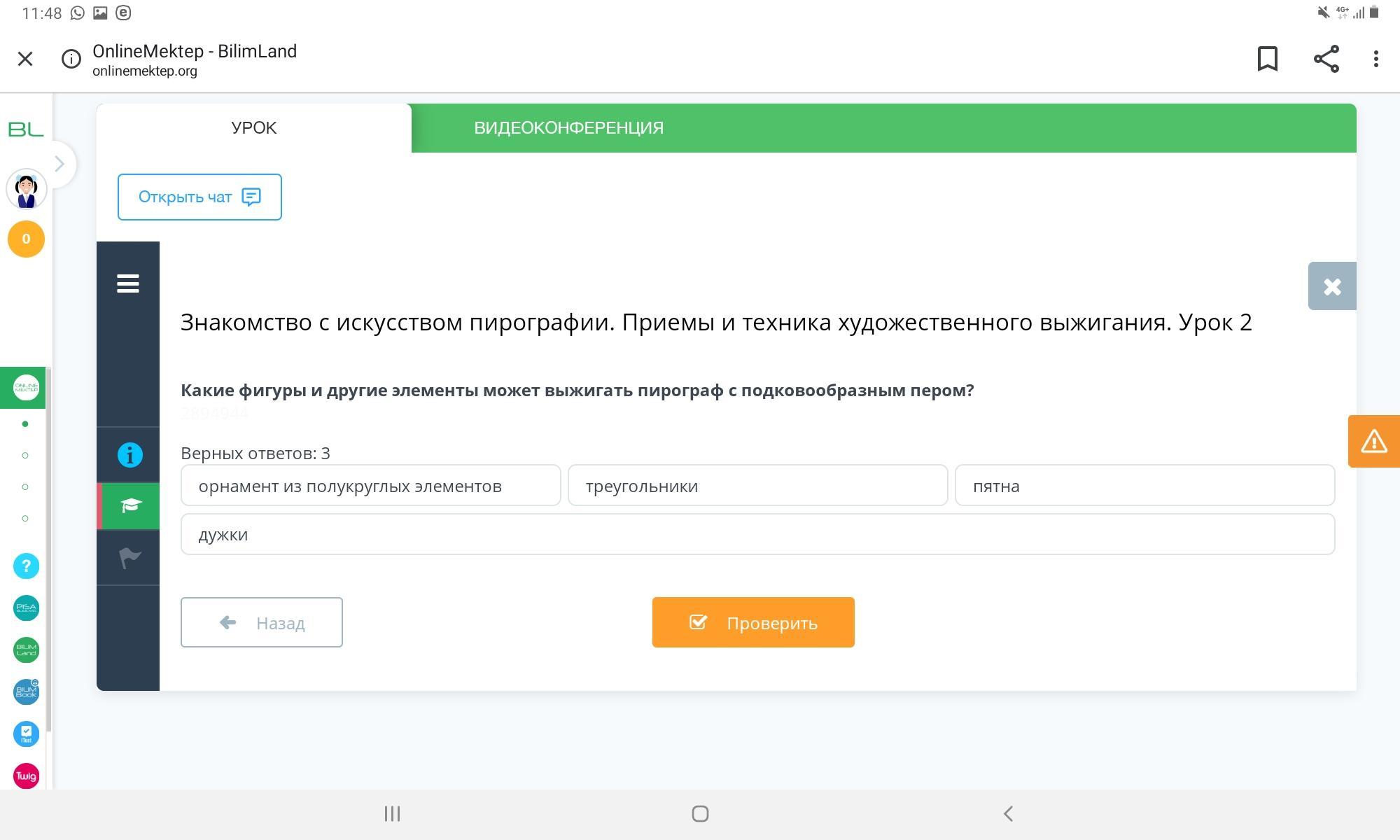Switch to the УРОК tab
Screen dimensions: 1400x840
click(253, 128)
